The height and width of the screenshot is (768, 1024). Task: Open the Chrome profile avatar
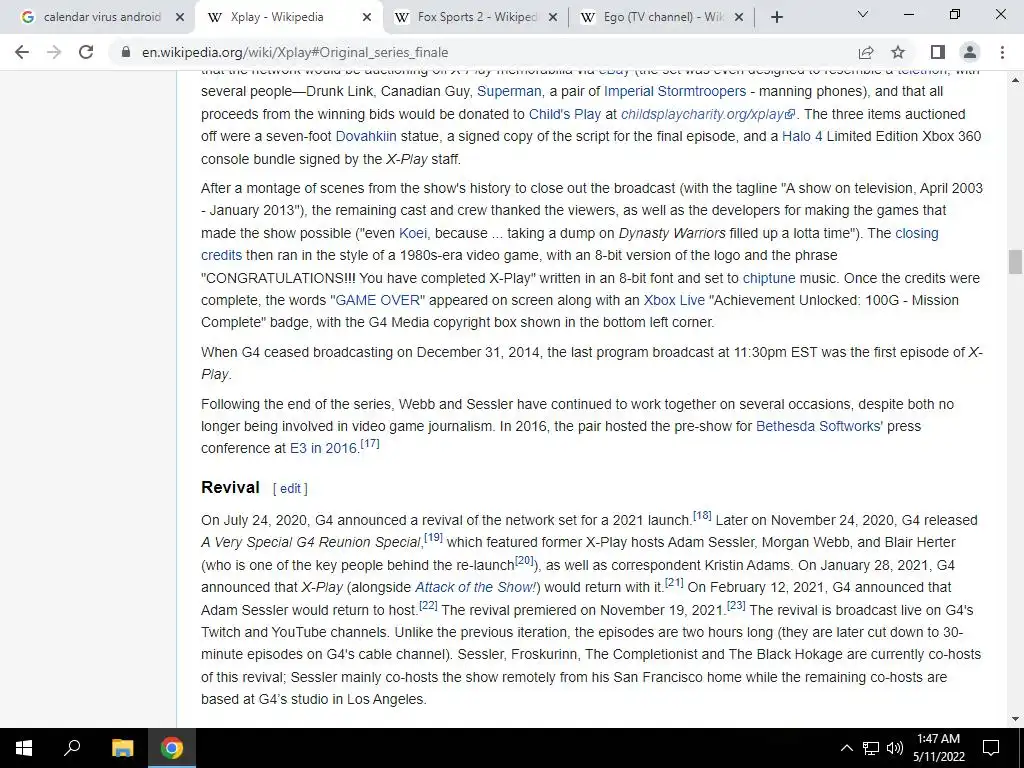click(970, 52)
